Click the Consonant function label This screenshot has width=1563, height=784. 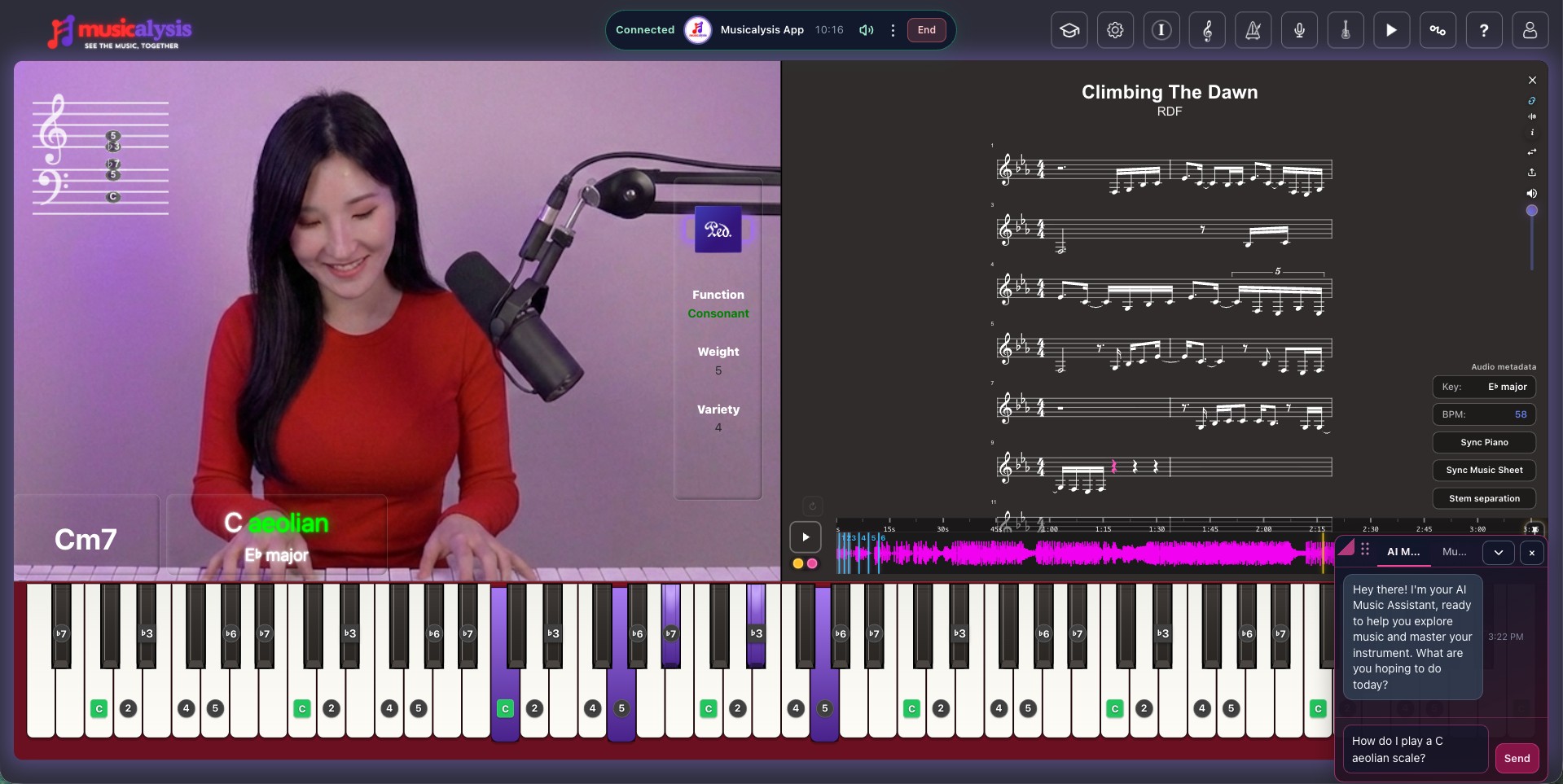(x=718, y=313)
